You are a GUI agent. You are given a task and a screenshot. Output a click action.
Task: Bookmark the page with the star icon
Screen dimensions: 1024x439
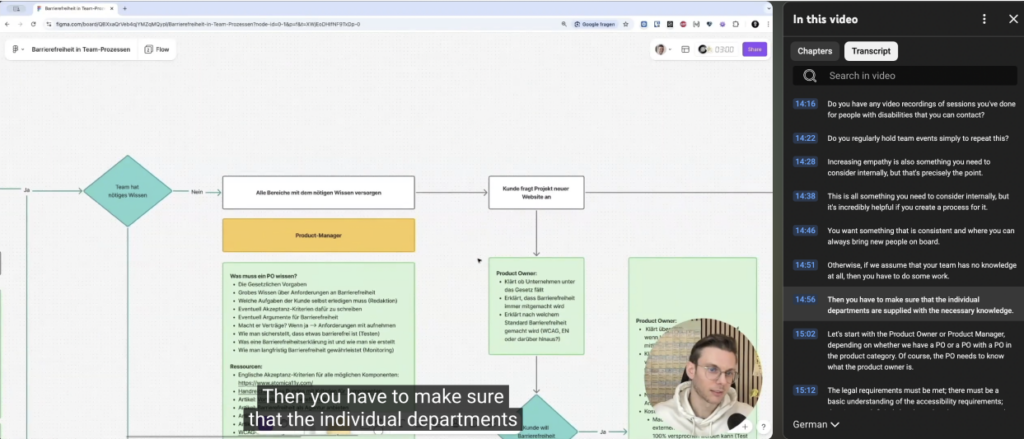tap(626, 24)
